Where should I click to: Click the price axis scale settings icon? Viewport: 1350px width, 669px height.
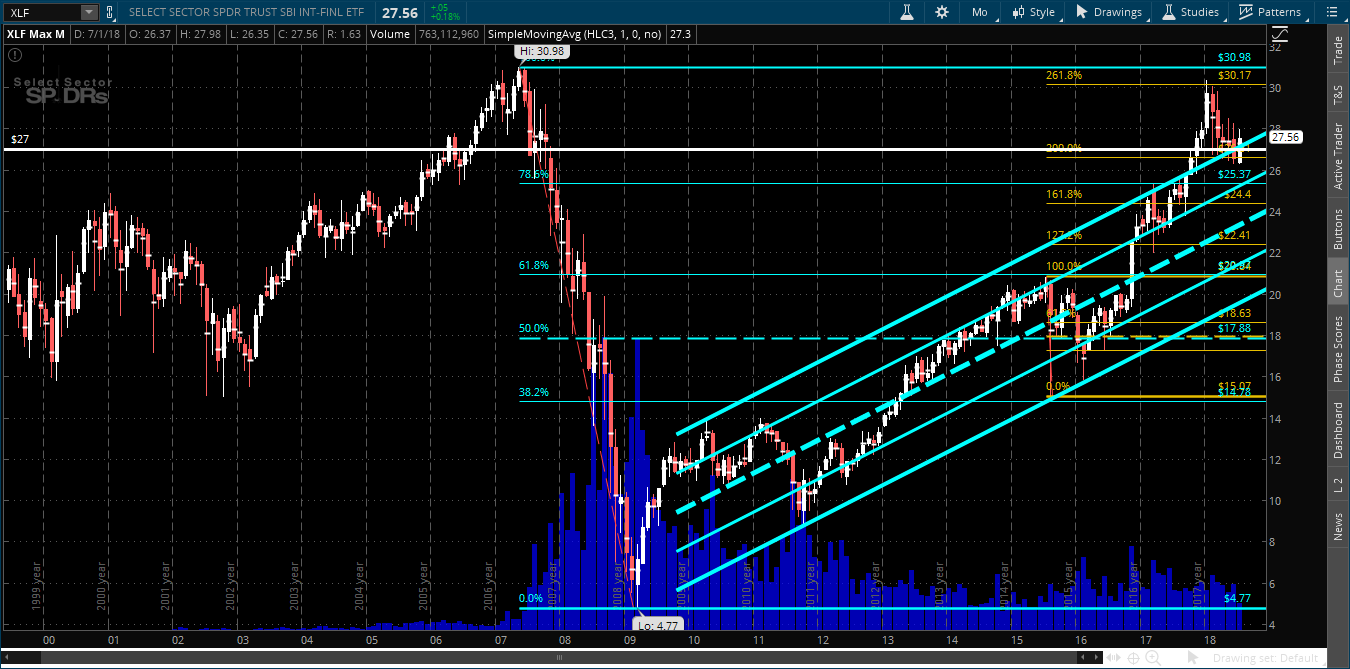[x=1282, y=34]
